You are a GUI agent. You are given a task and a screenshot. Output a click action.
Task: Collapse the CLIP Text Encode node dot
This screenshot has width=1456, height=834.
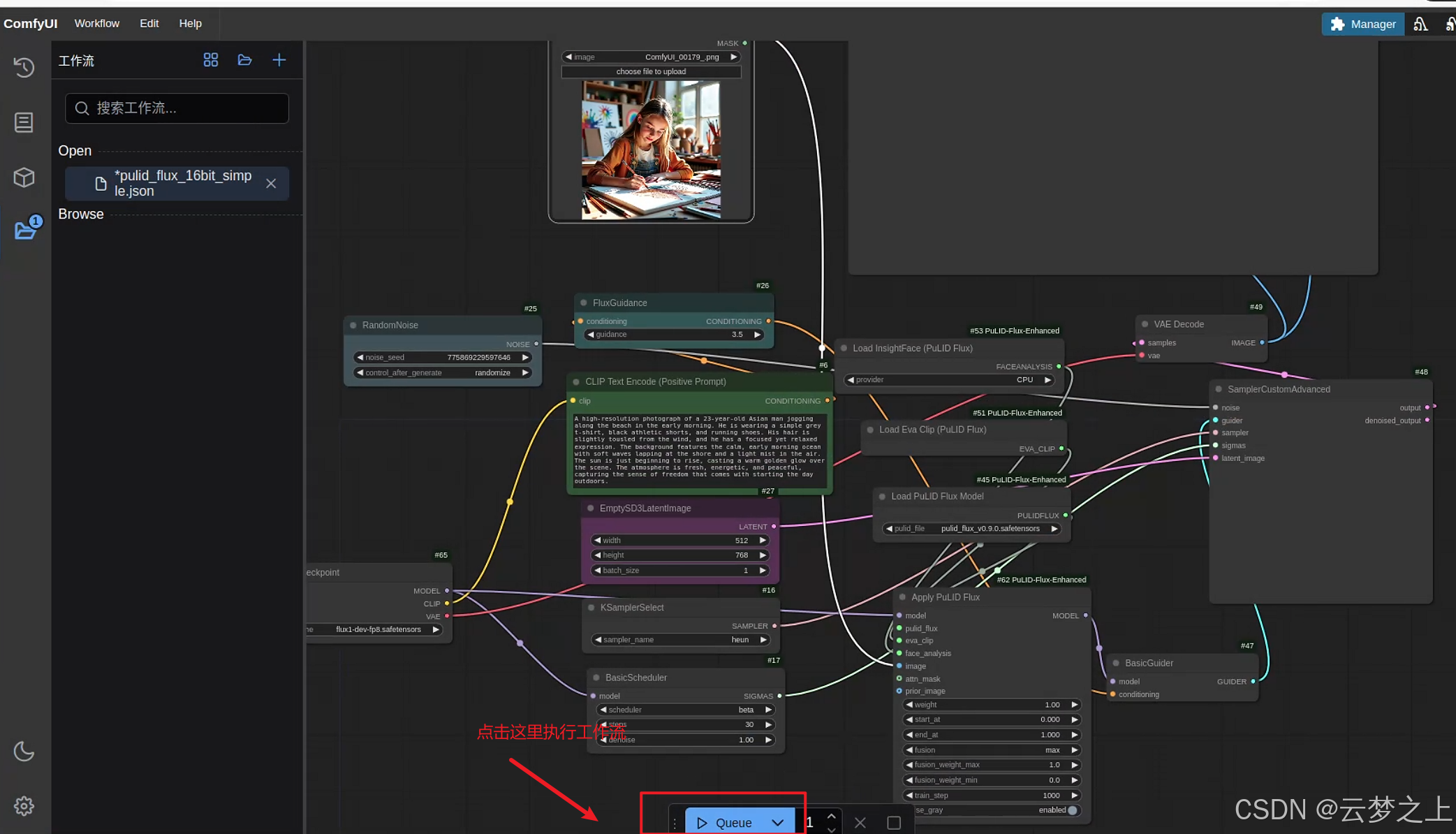pos(576,382)
